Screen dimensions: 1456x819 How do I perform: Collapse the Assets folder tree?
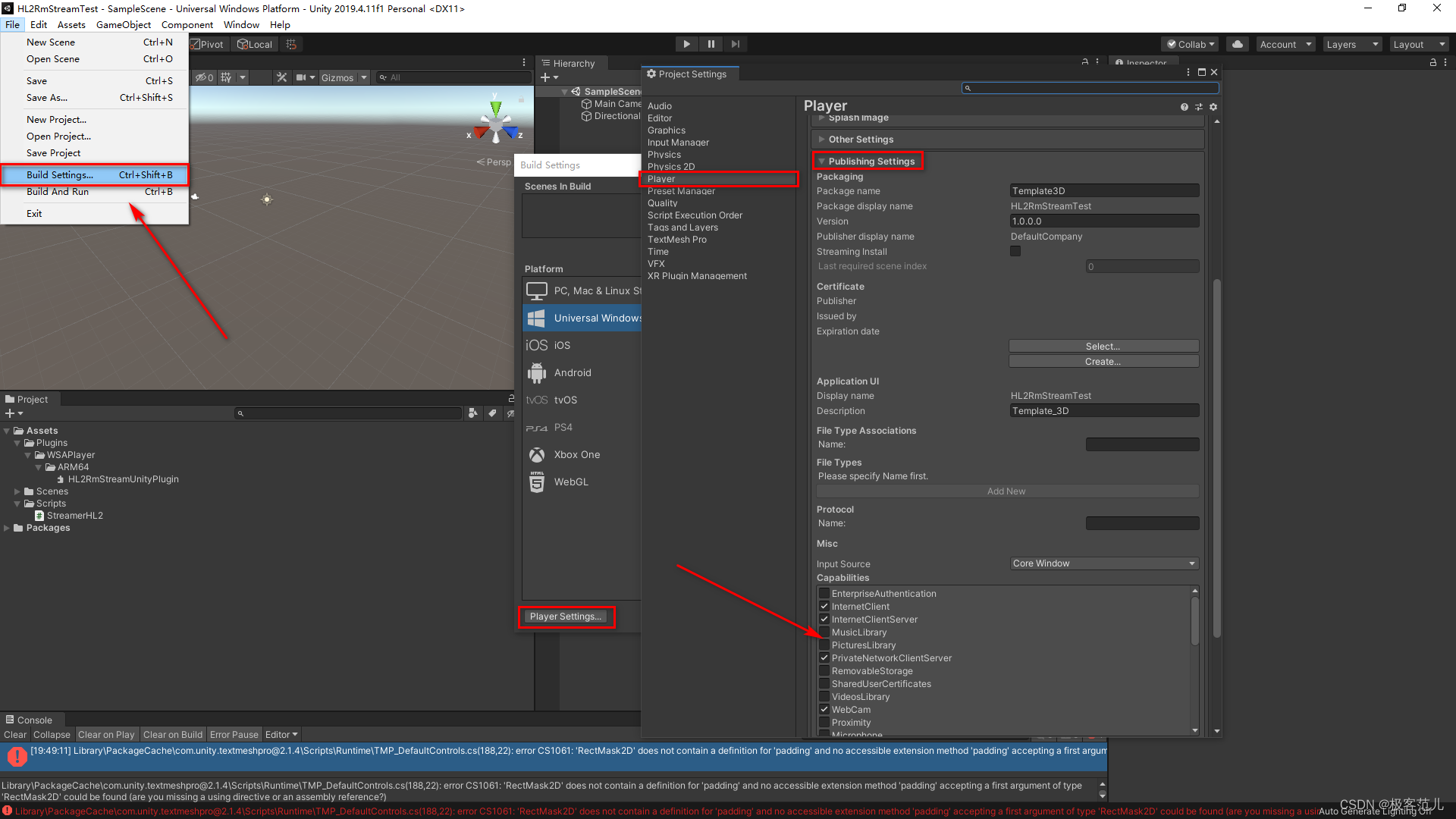click(x=7, y=431)
